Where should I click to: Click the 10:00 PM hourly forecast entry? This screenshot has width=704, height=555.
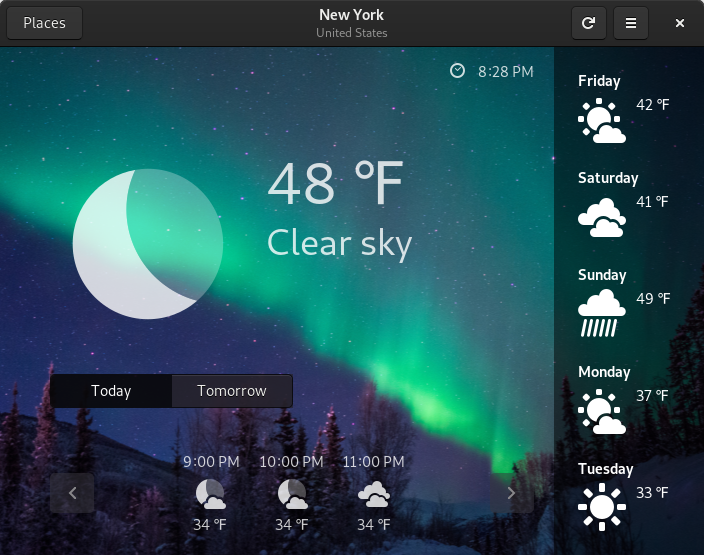[291, 492]
